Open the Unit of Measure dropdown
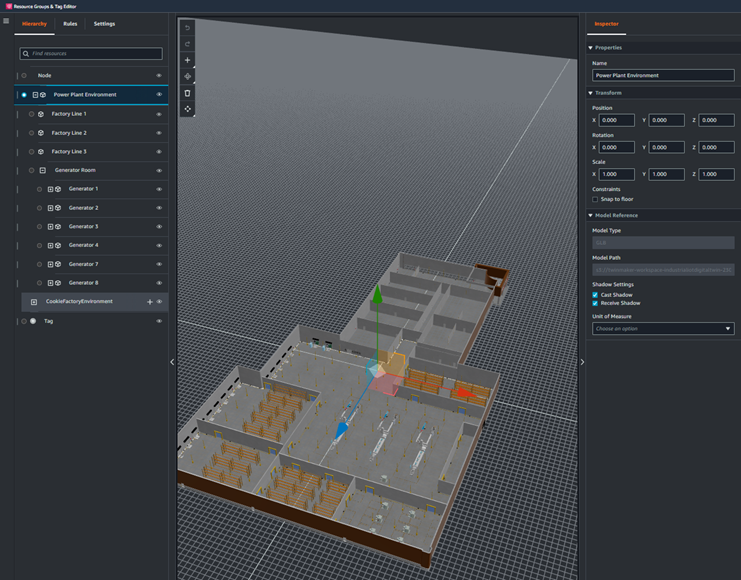Screen dimensions: 741x580 662,328
